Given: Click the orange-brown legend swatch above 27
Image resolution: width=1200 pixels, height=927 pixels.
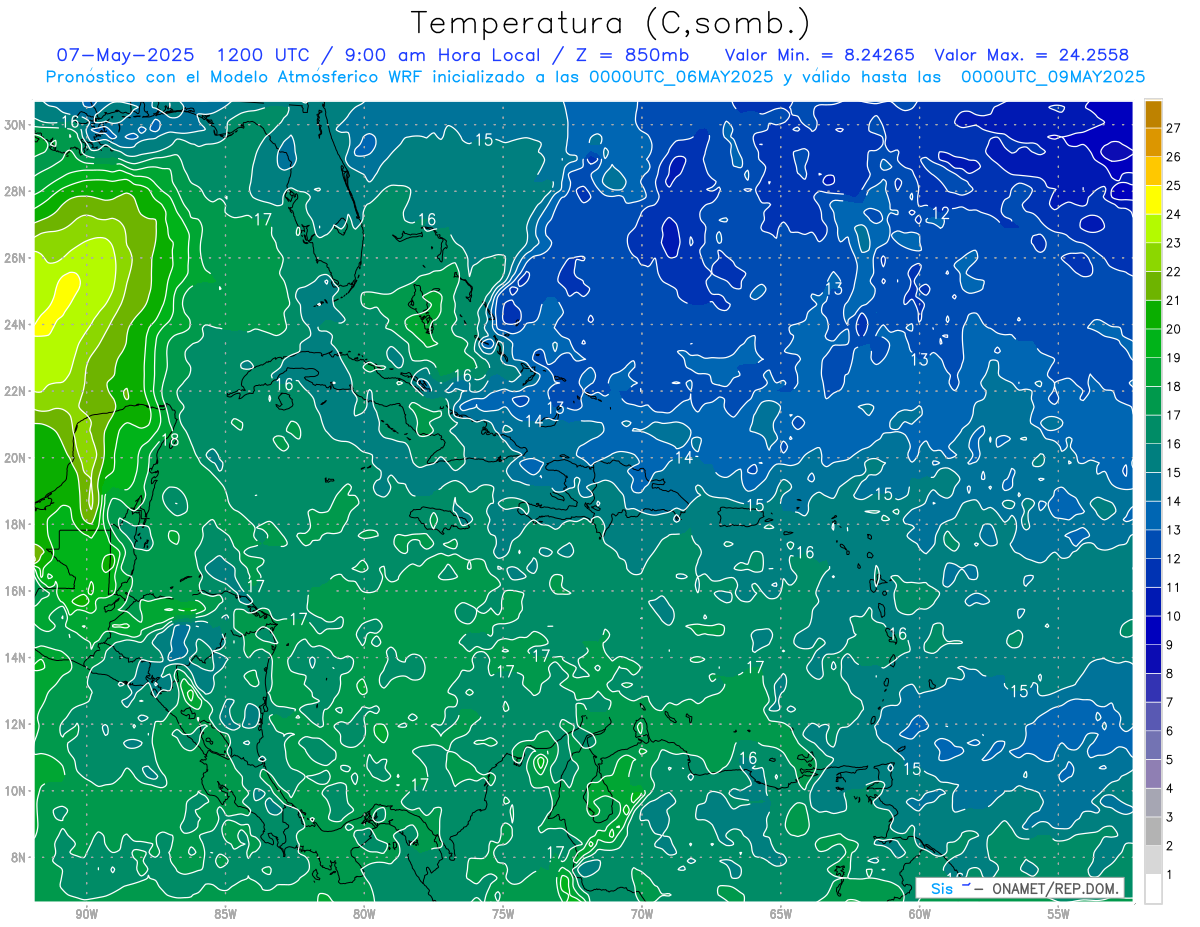Looking at the screenshot, I should click(x=1153, y=113).
